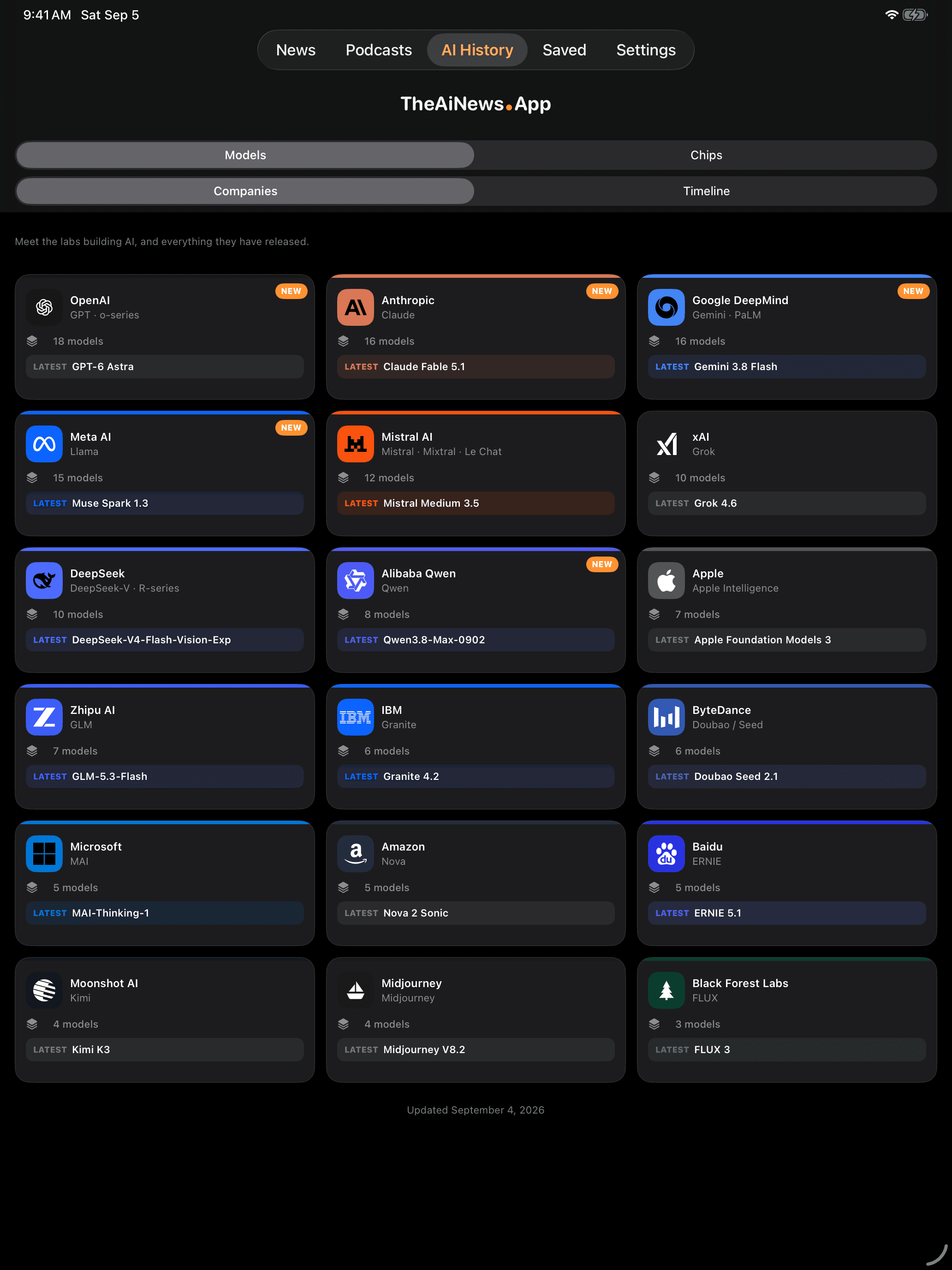Viewport: 952px width, 1270px height.
Task: Open latest model Apple Foundation Models 3
Action: pyautogui.click(x=787, y=640)
